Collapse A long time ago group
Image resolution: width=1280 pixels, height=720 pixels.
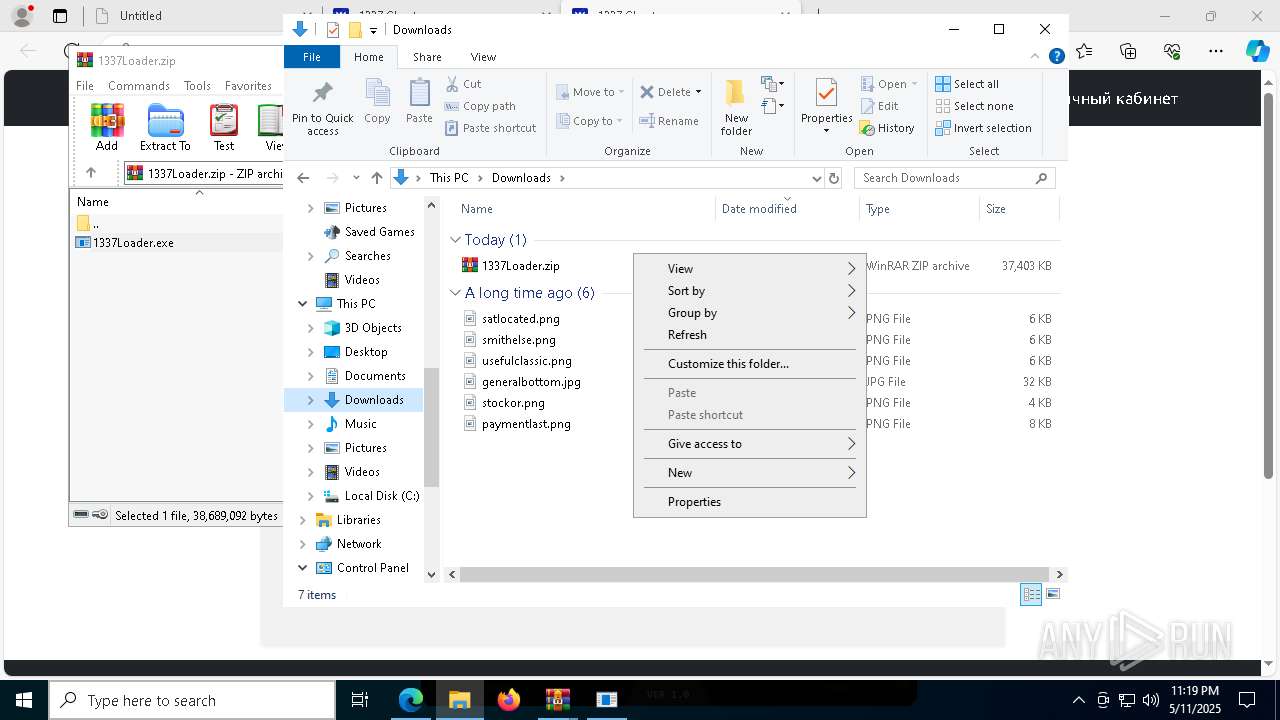click(455, 293)
